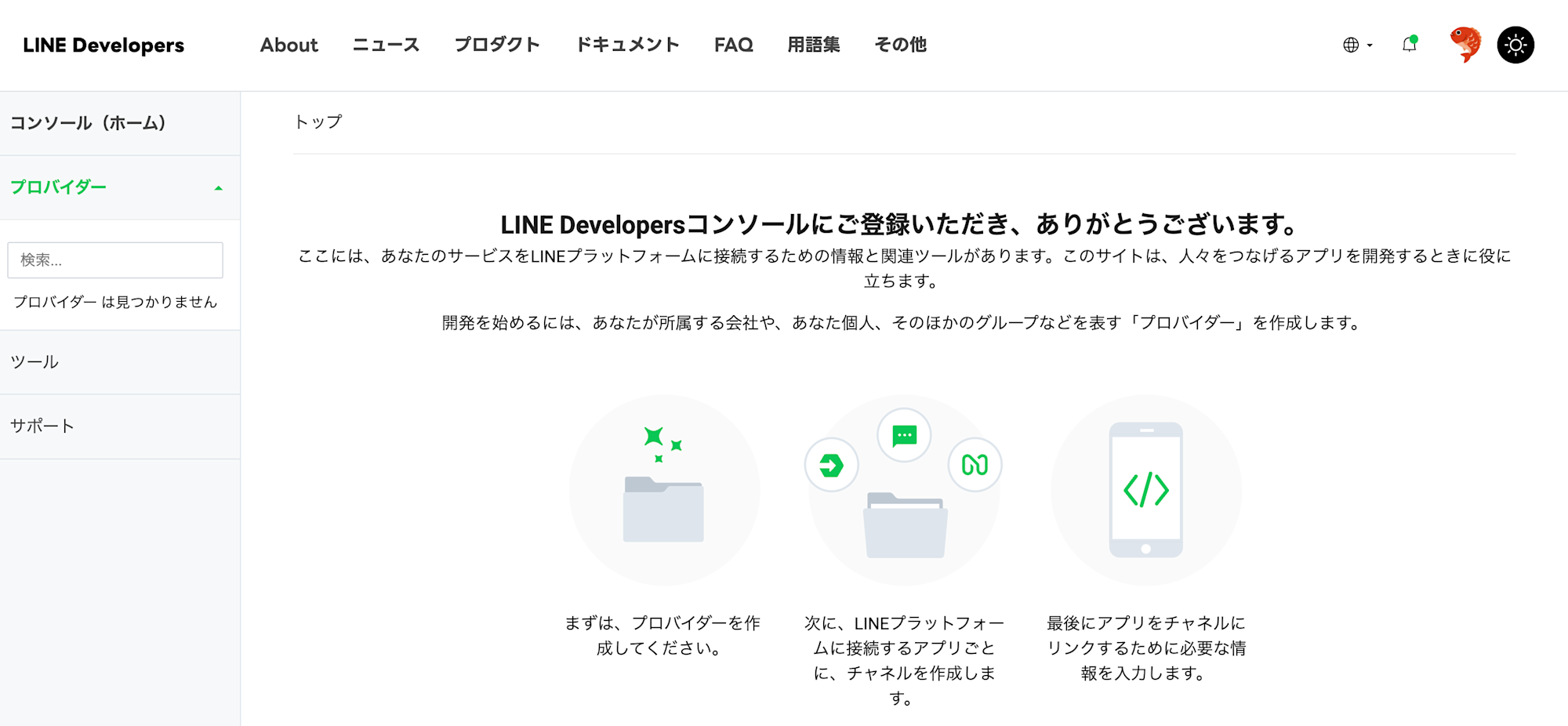1568x726 pixels.
Task: Click the トップ breadcrumb
Action: (318, 122)
